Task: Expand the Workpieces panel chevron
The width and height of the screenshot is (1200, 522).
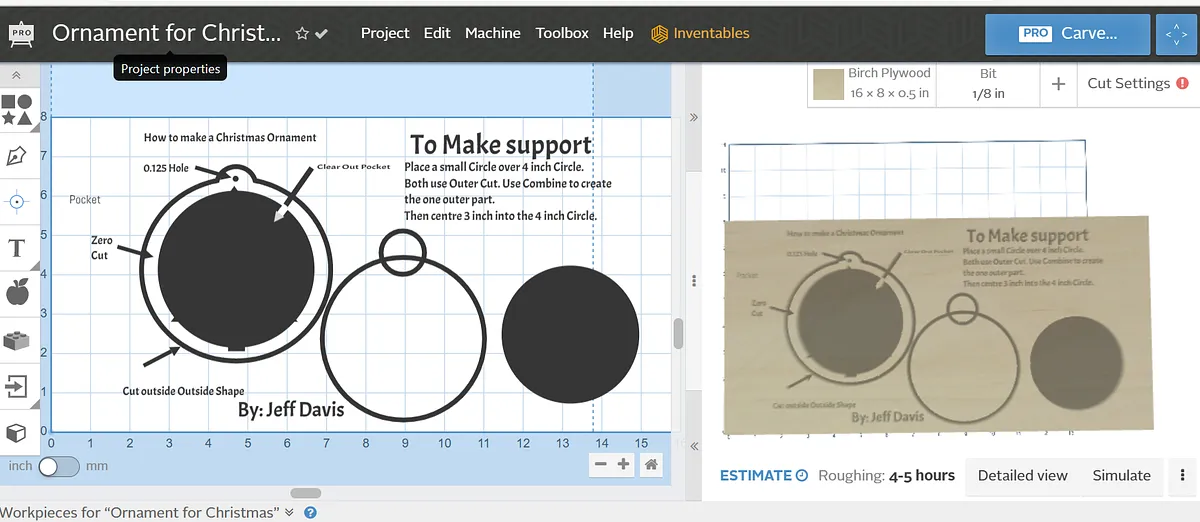Action: click(x=290, y=512)
